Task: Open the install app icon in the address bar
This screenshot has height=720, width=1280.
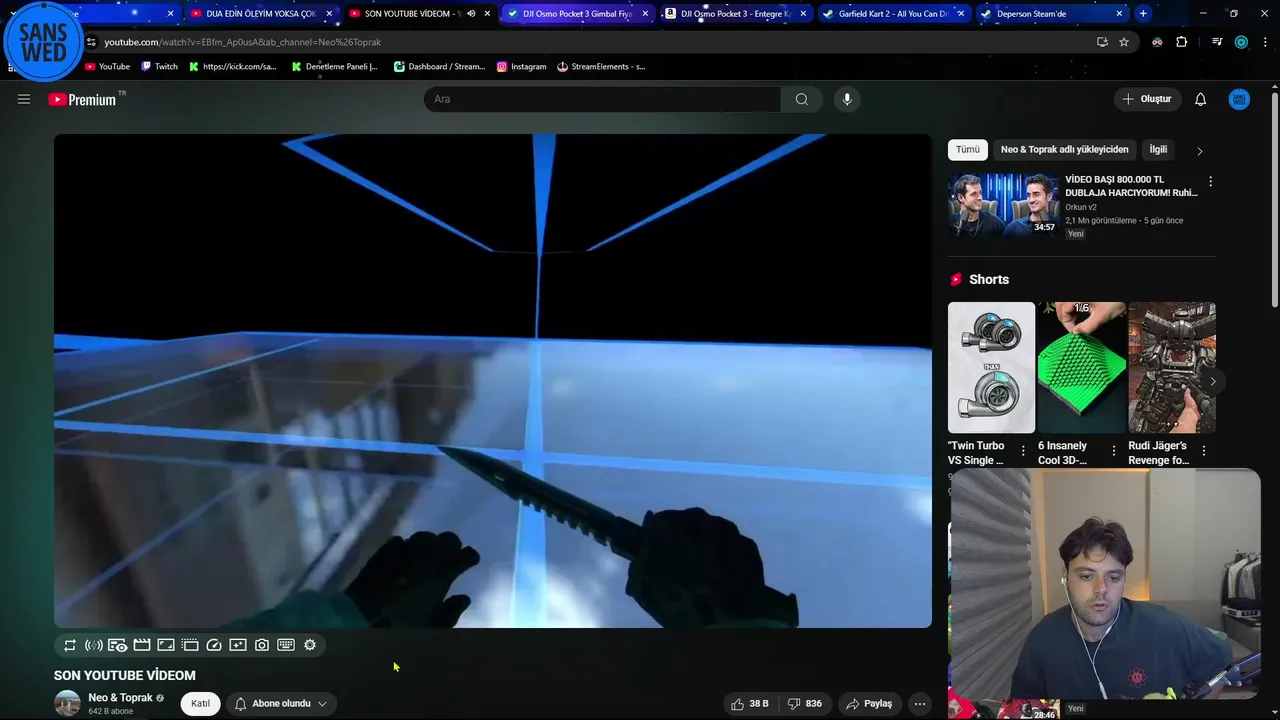Action: [x=1102, y=42]
